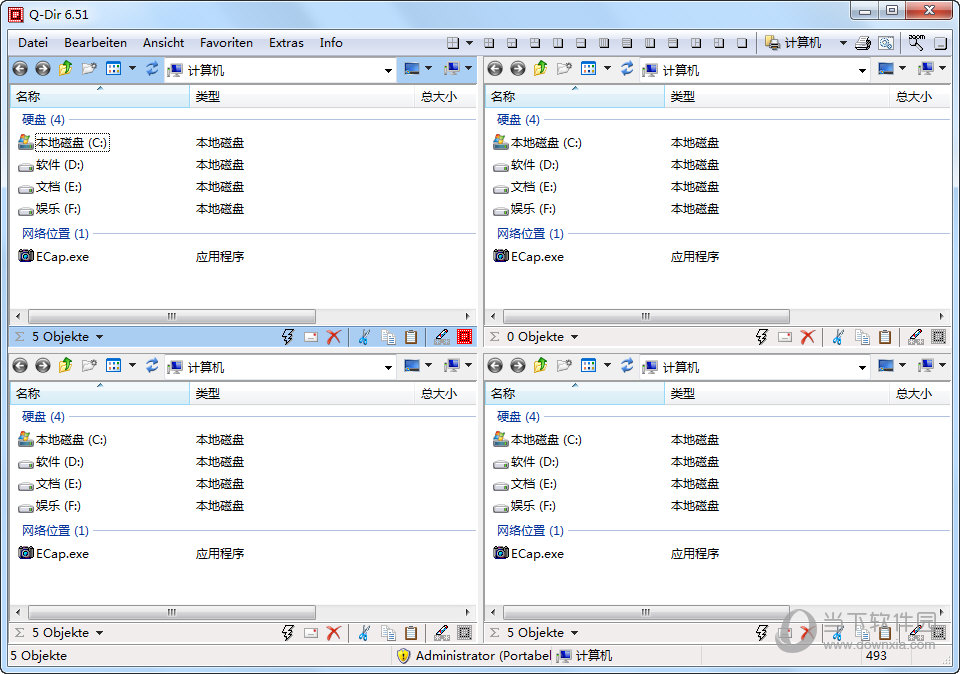
Task: Open the Favoriten menu
Action: coord(227,43)
